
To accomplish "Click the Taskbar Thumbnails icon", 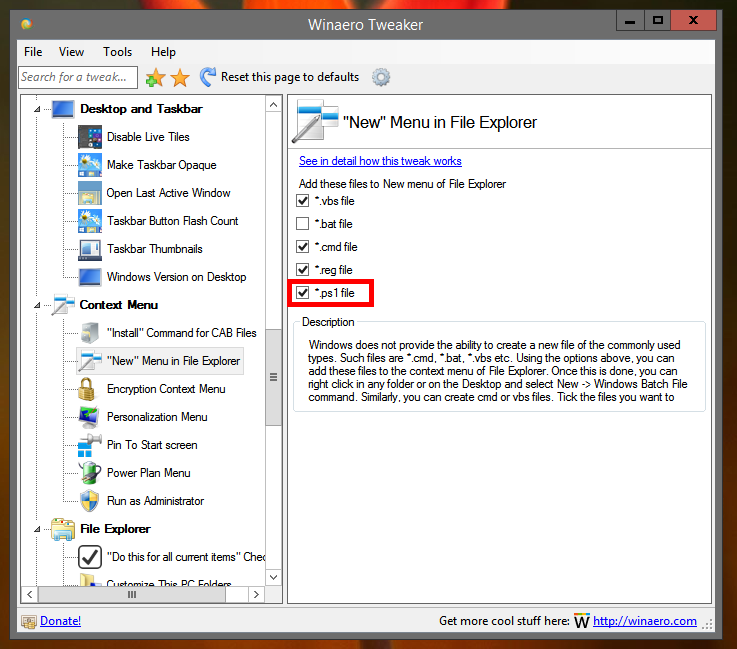I will [90, 249].
